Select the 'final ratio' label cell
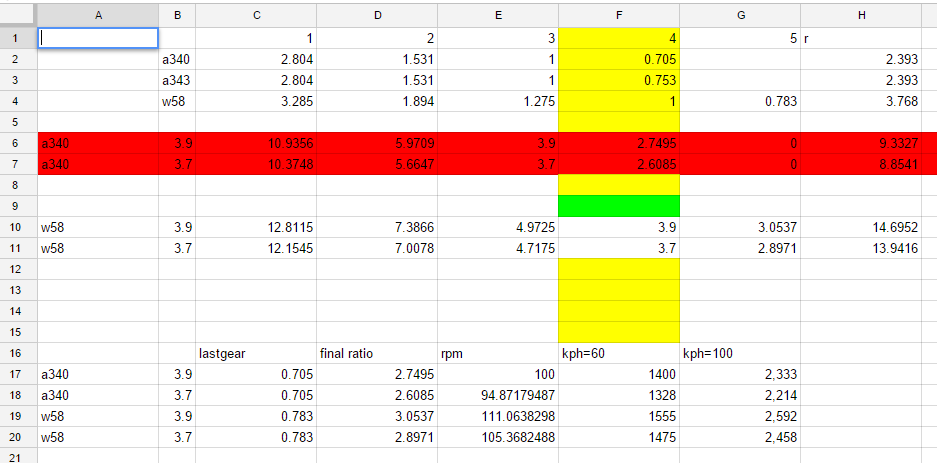 (376, 353)
